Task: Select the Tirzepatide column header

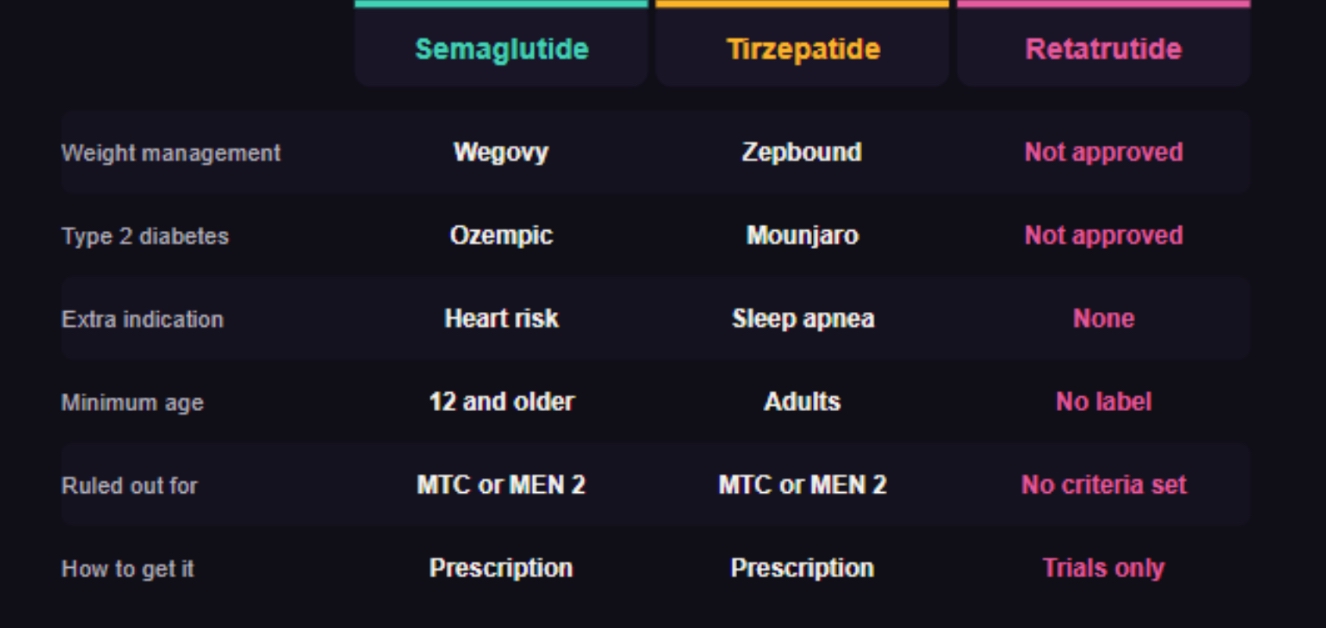Action: [803, 49]
